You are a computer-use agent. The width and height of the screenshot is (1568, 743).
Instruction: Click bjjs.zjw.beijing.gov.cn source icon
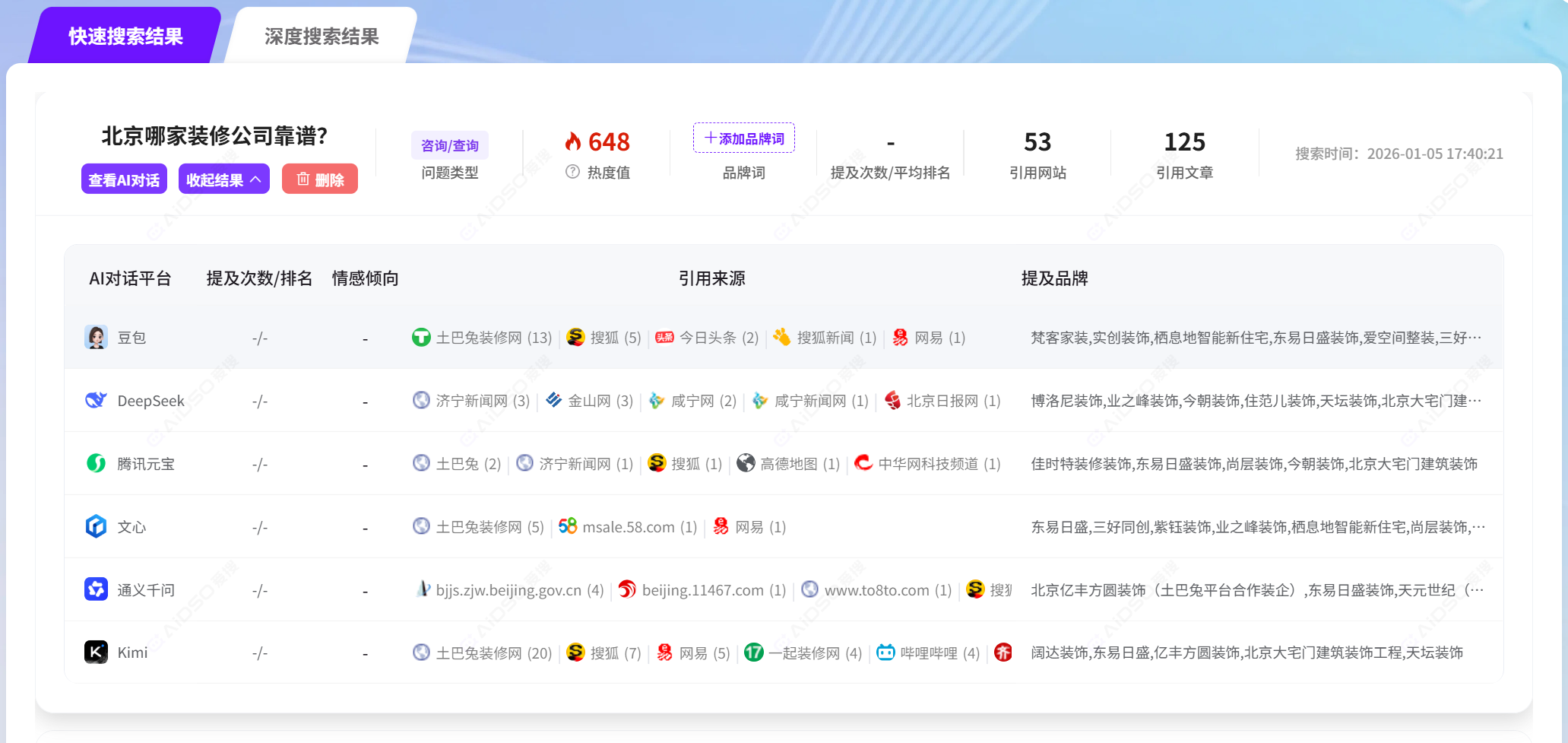423,589
